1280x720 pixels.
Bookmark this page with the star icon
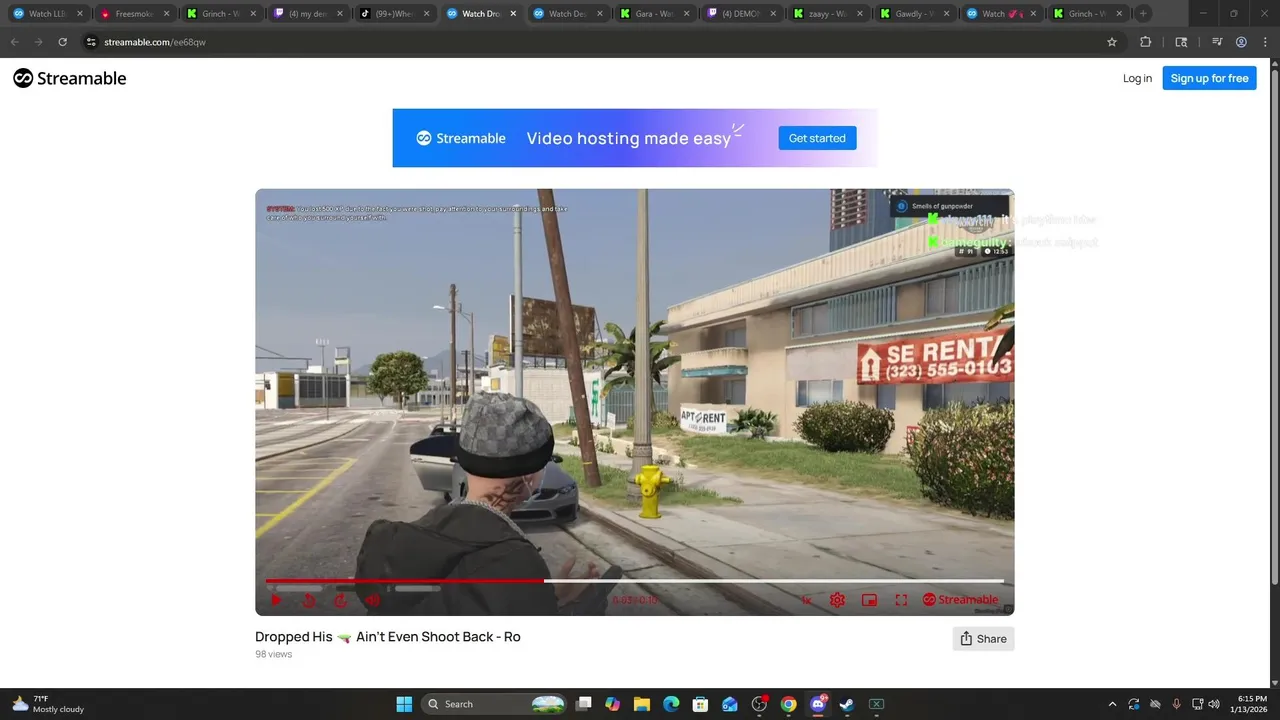click(1111, 42)
